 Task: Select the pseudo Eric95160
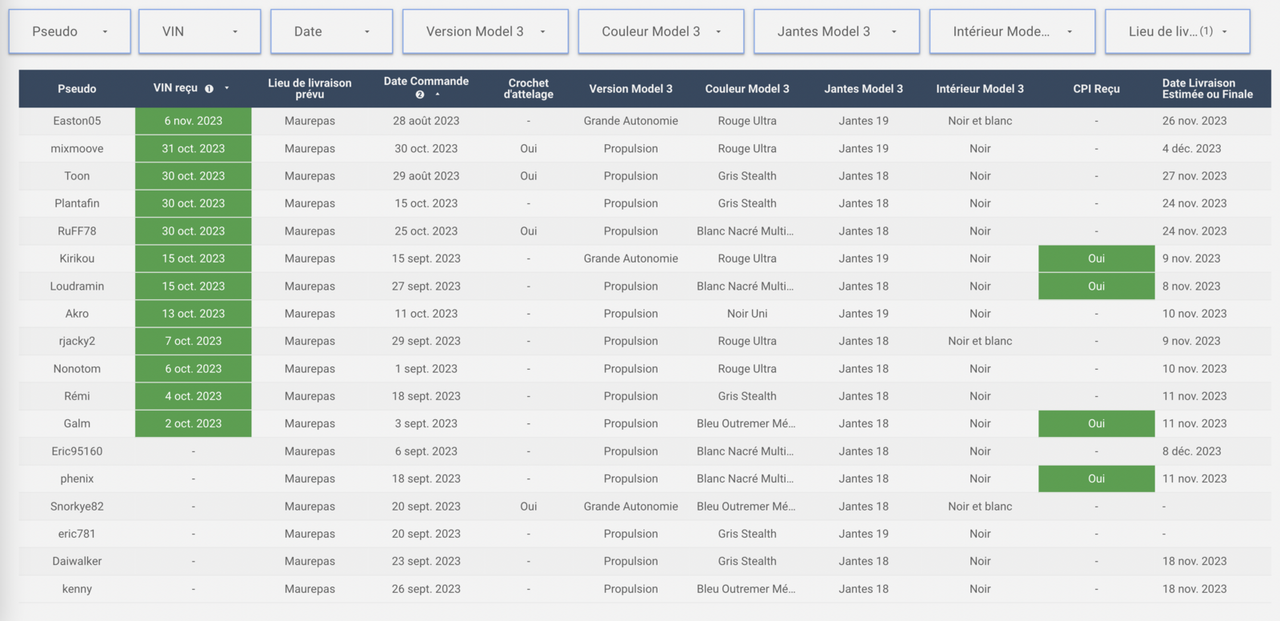tap(77, 451)
